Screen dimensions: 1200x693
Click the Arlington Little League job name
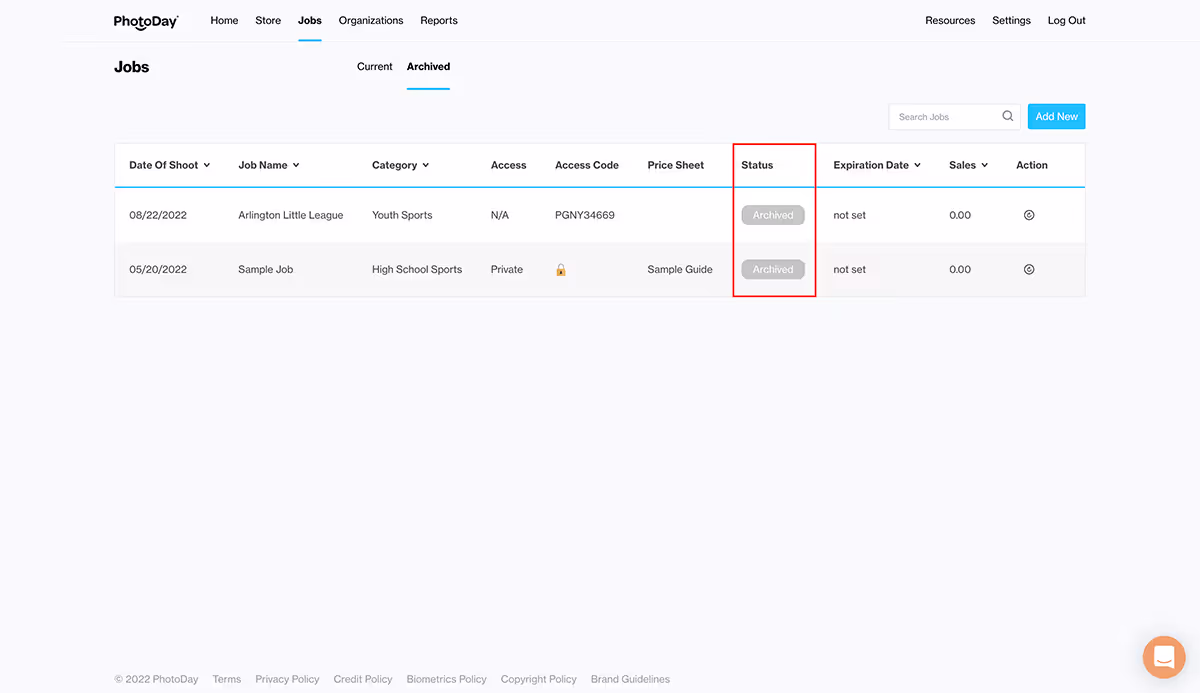coord(291,215)
